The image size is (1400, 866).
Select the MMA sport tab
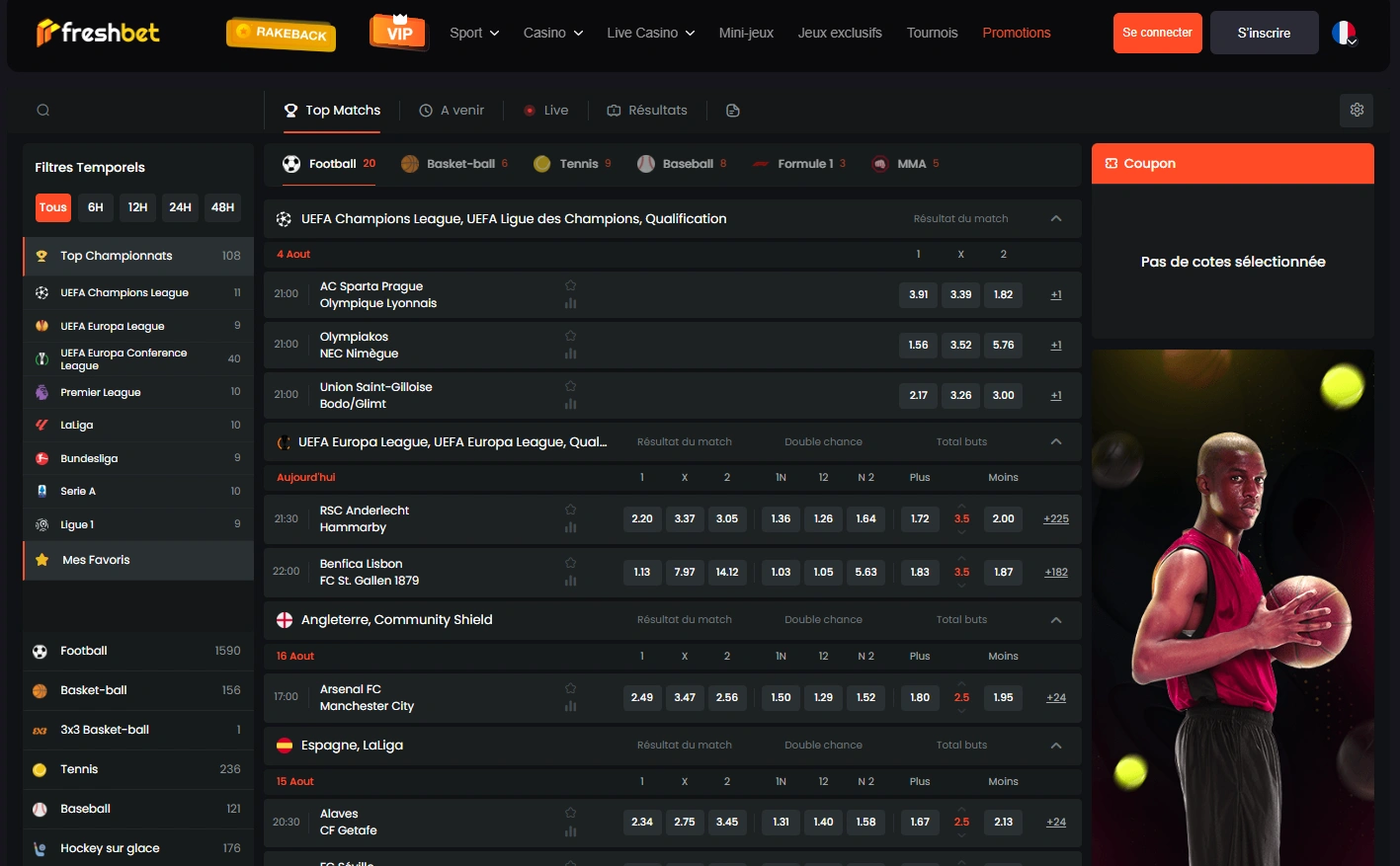(x=906, y=164)
